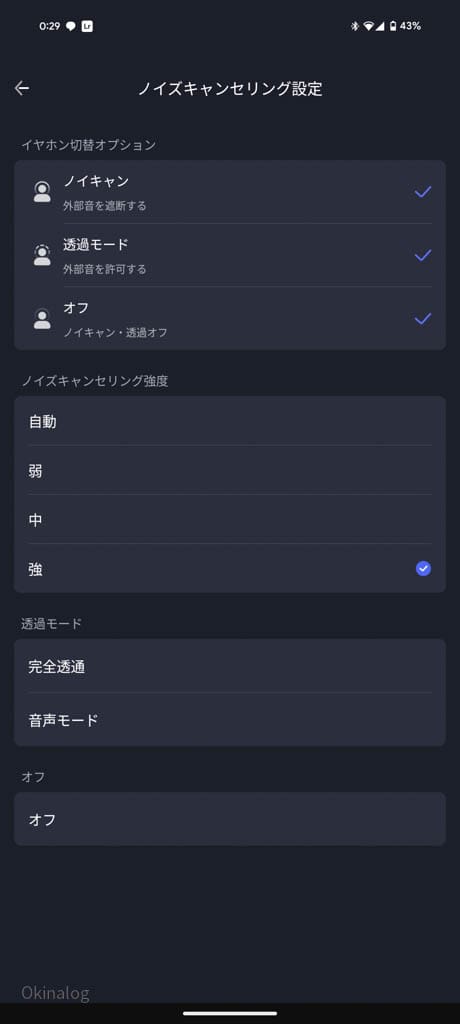Choose 音声モード transparency mode
Screen dimensions: 460x1024
coord(230,720)
